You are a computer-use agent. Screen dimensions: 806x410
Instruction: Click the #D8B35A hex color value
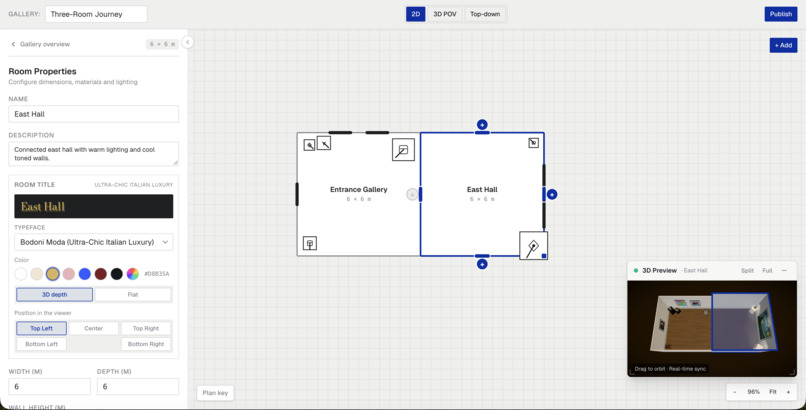pyautogui.click(x=157, y=274)
